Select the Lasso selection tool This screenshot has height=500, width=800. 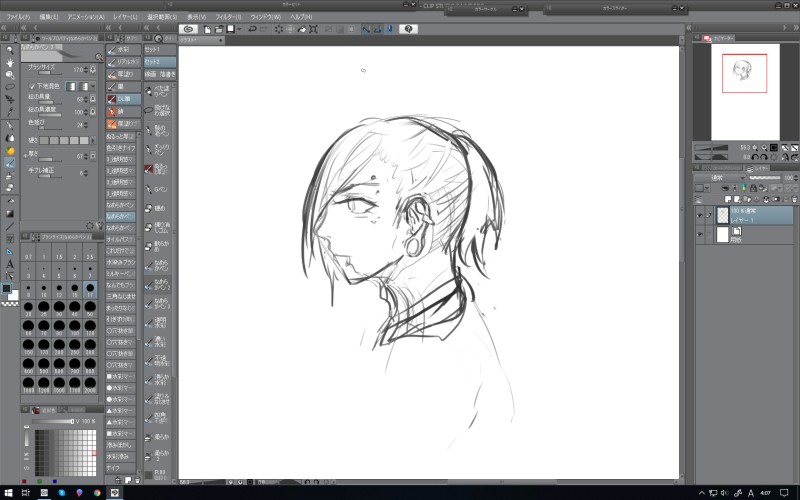(x=10, y=87)
